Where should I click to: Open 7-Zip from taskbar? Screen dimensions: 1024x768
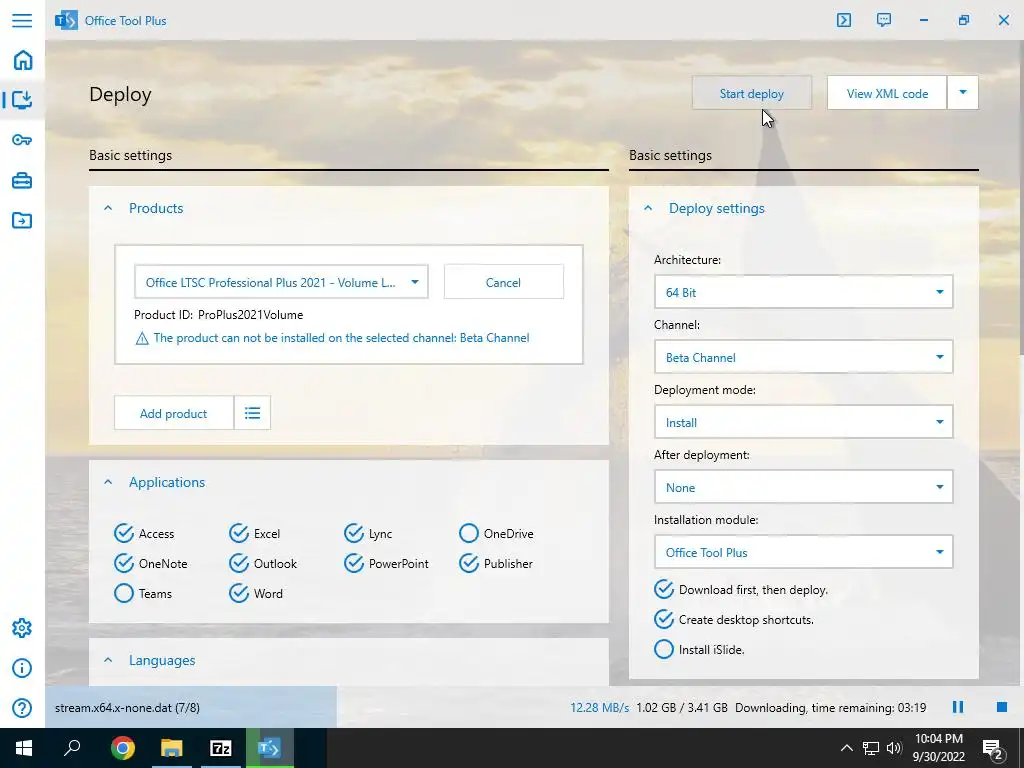[221, 748]
